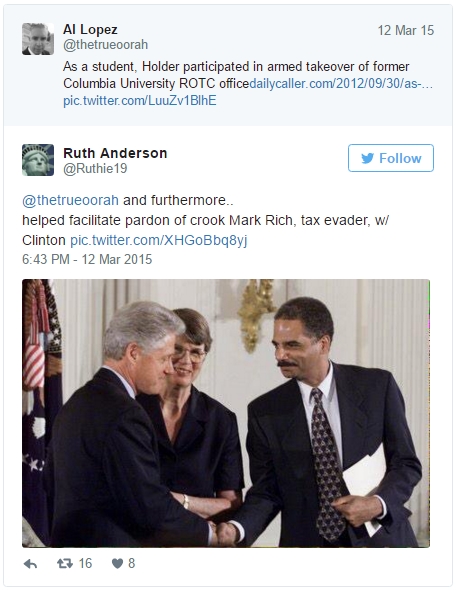Click @thetrueoorah handle under Al Lopez
Screen dimensions: 456x591
(105, 45)
